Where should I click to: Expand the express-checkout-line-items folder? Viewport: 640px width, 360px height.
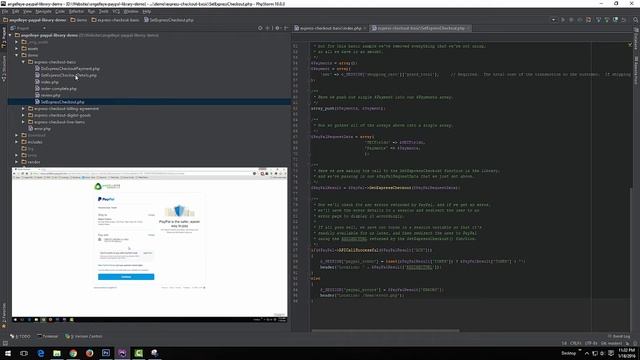[x=23, y=122]
